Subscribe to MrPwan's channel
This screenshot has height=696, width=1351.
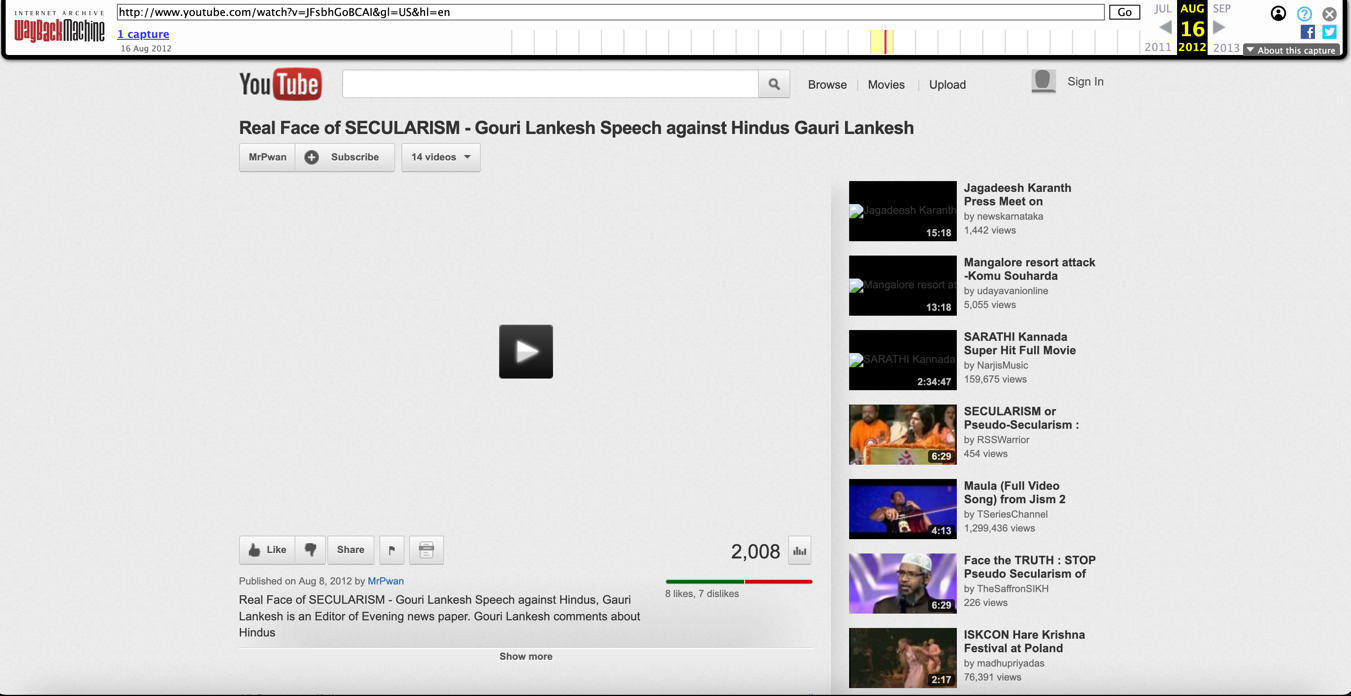(344, 157)
